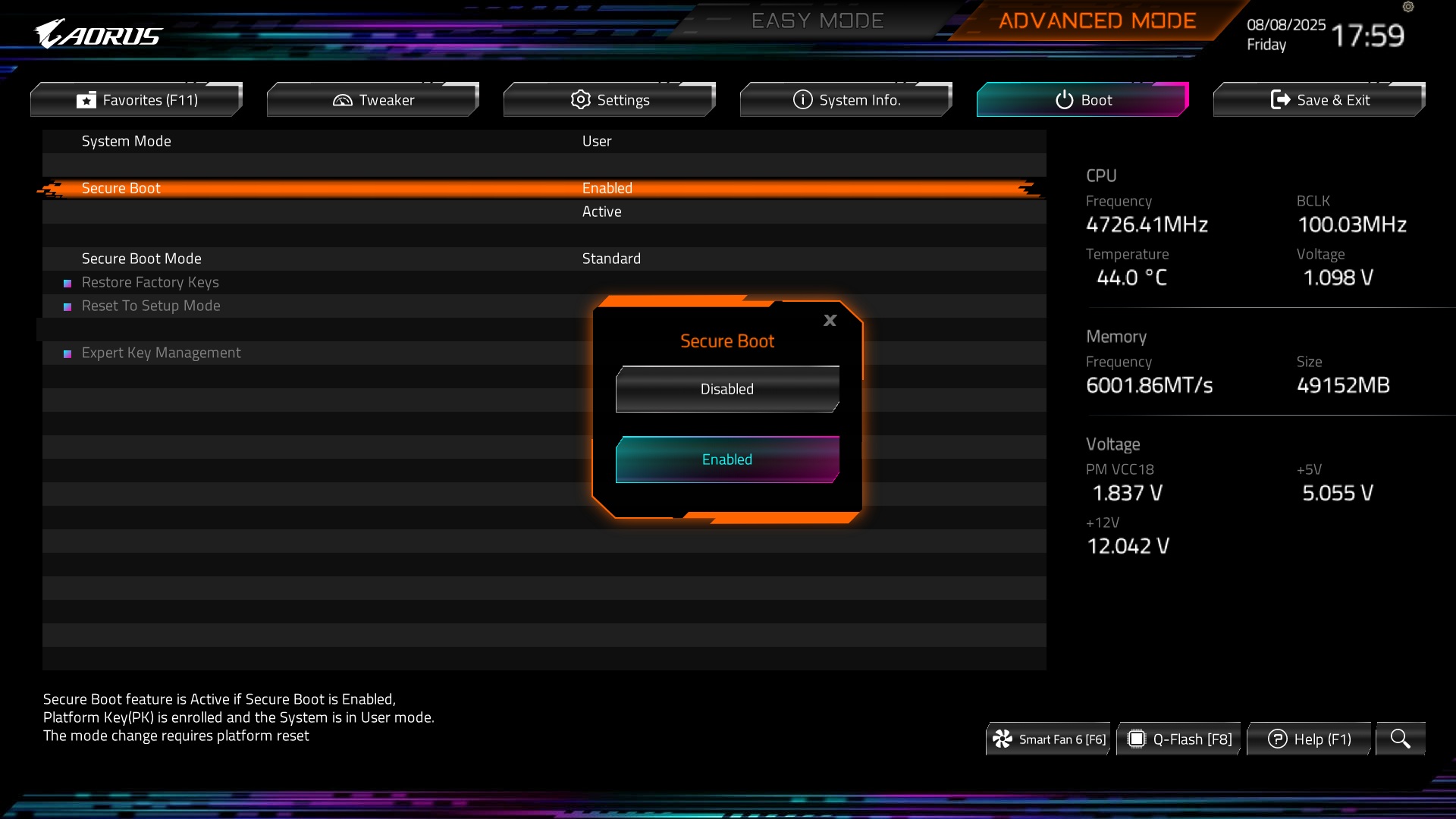Select Reset To Setup Mode
1456x819 pixels.
coord(151,306)
